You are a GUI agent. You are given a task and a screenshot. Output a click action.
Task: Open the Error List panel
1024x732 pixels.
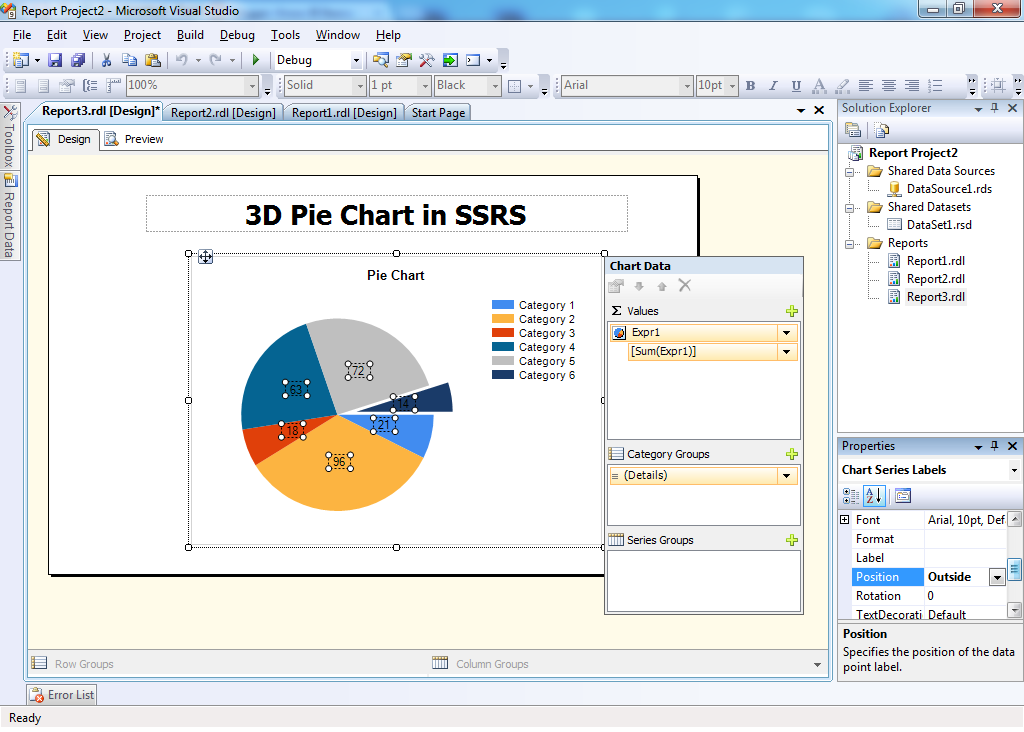[x=60, y=694]
